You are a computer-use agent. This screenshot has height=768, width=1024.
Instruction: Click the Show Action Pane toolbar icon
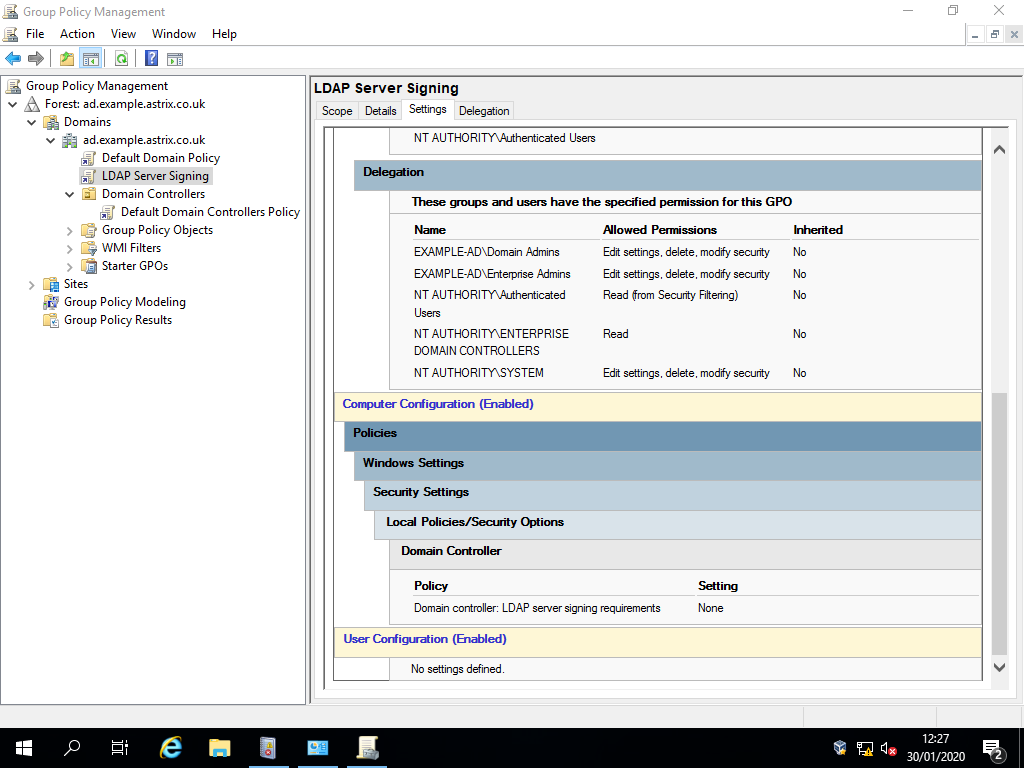click(174, 58)
